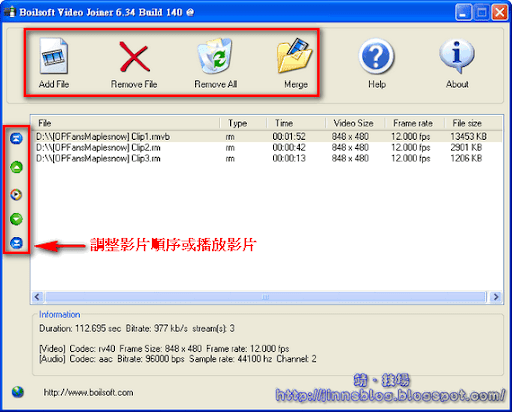Sort list by the Time column header
Screen dimensions: 512x412
pos(296,123)
